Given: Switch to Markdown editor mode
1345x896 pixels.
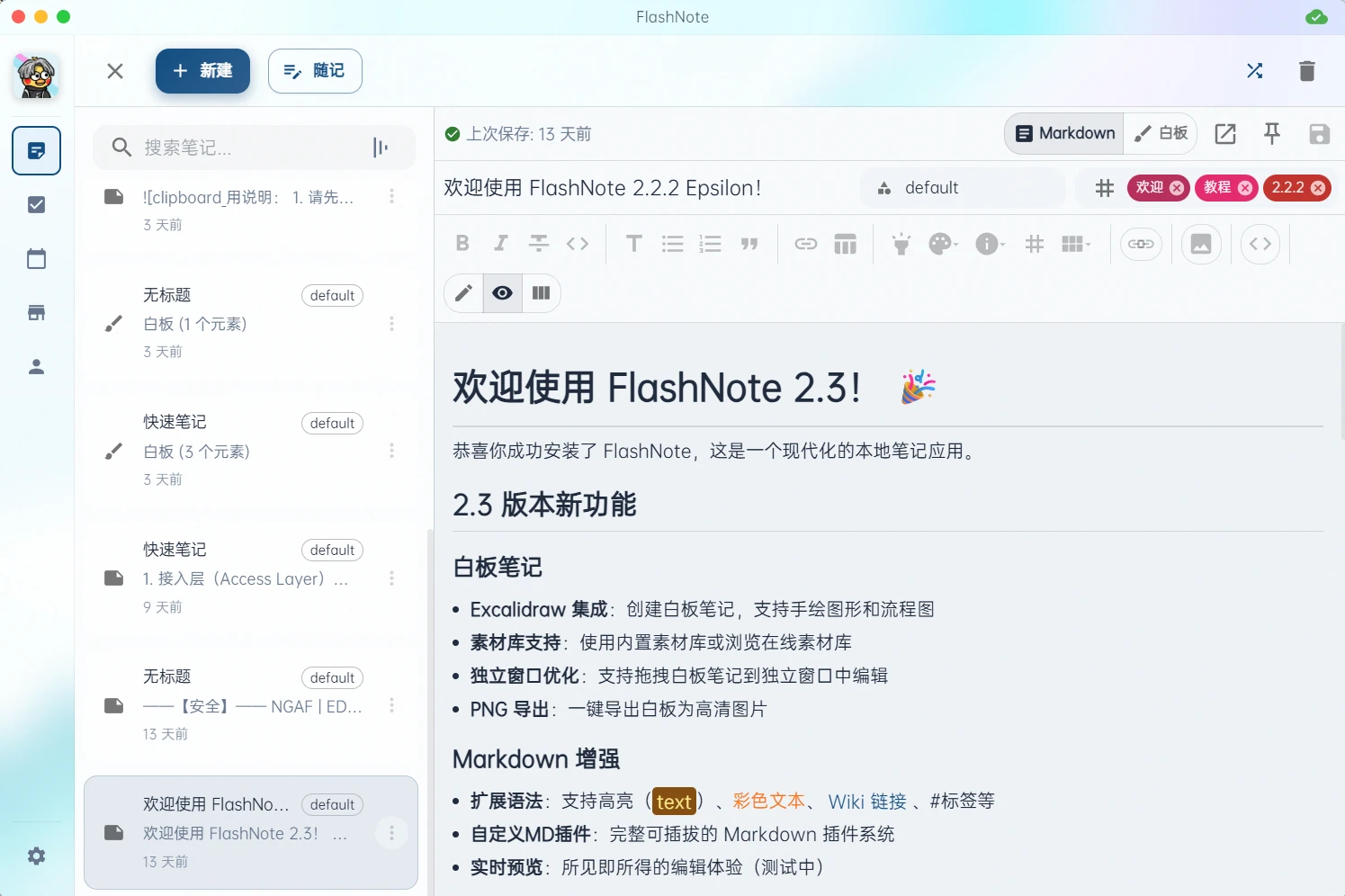Looking at the screenshot, I should coord(1064,133).
